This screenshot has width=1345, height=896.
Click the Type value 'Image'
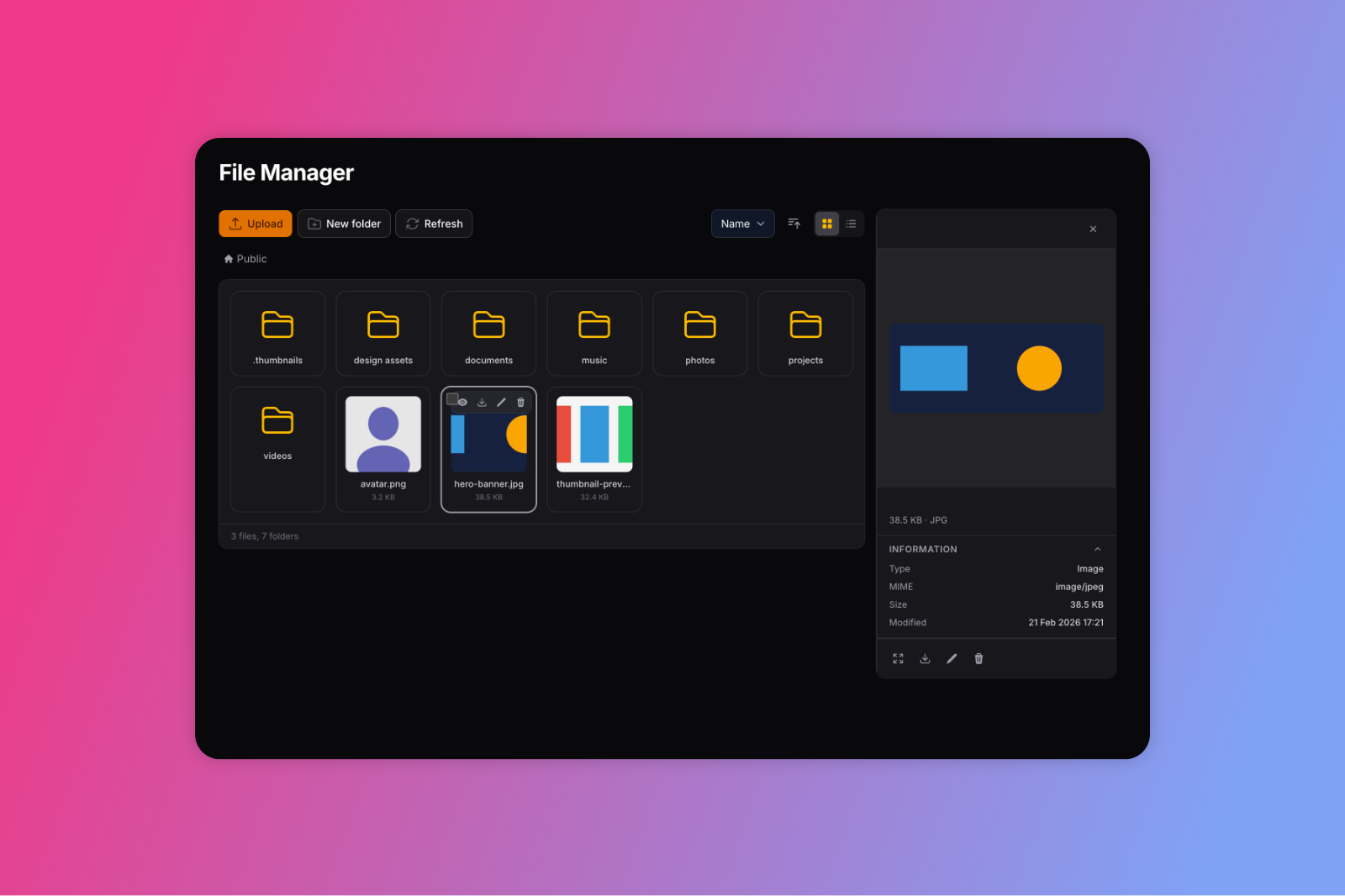1090,569
